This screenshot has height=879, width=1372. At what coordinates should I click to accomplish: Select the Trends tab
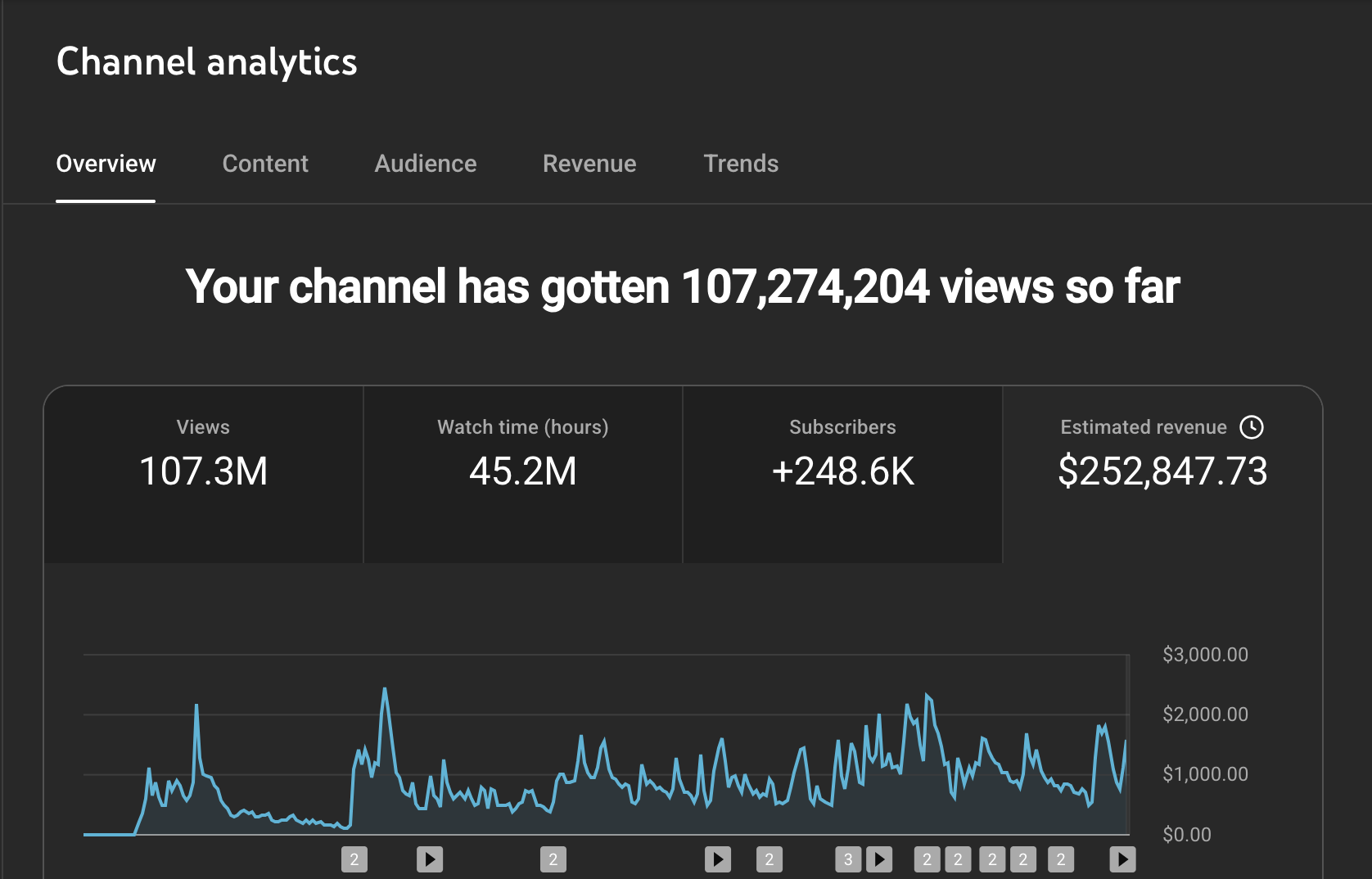point(741,164)
